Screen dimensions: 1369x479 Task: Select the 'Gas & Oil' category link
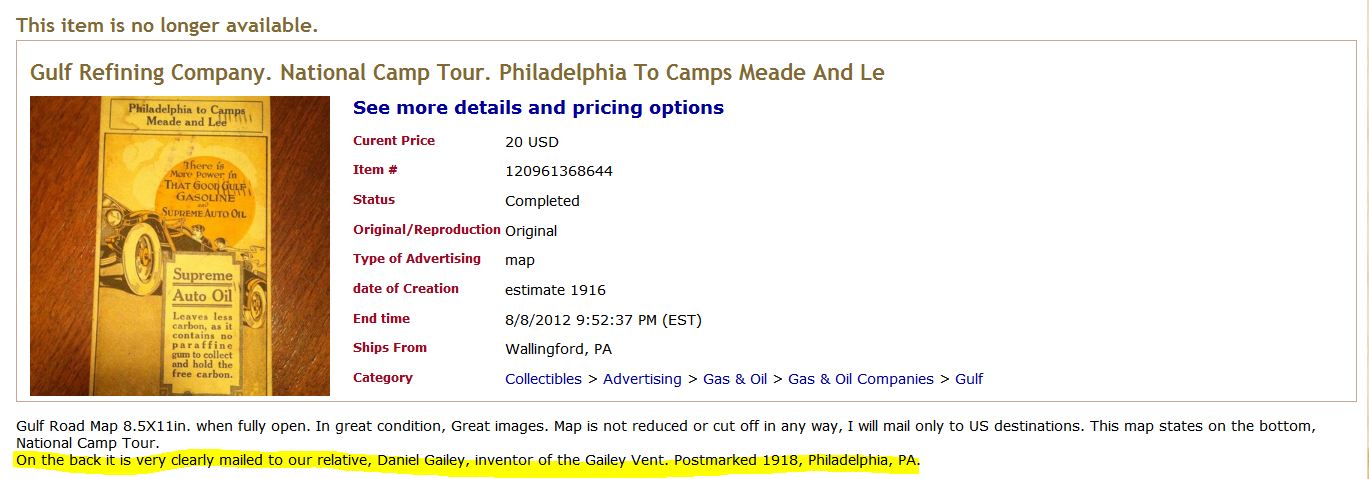[735, 379]
